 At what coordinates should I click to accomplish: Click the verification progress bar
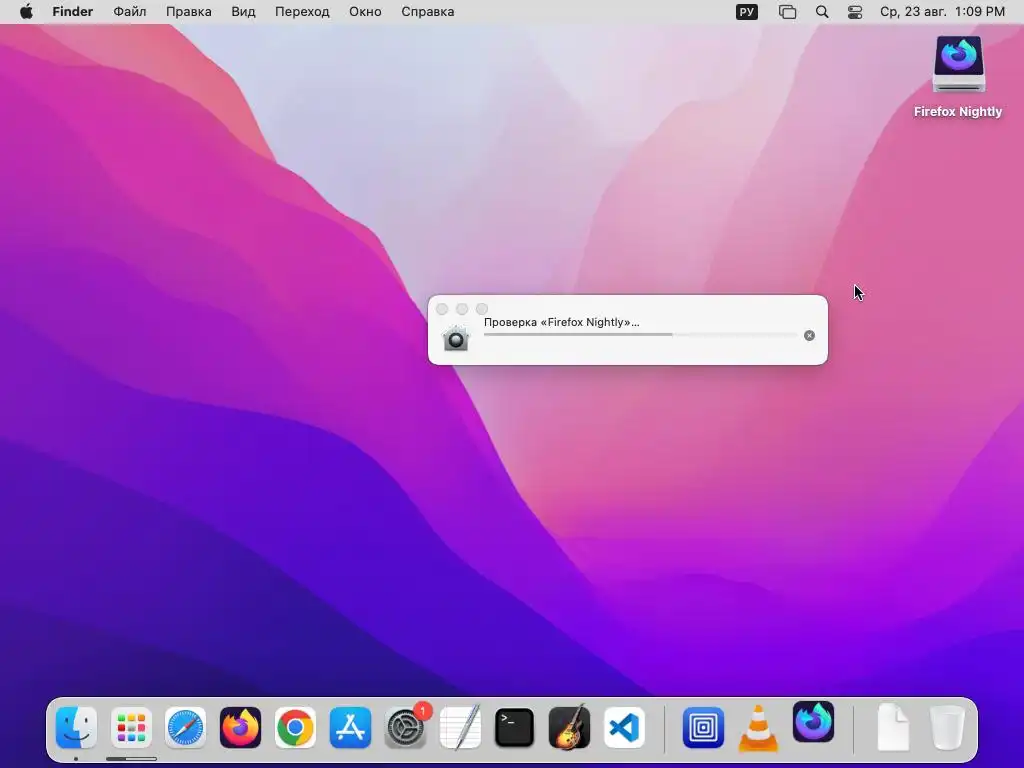641,334
